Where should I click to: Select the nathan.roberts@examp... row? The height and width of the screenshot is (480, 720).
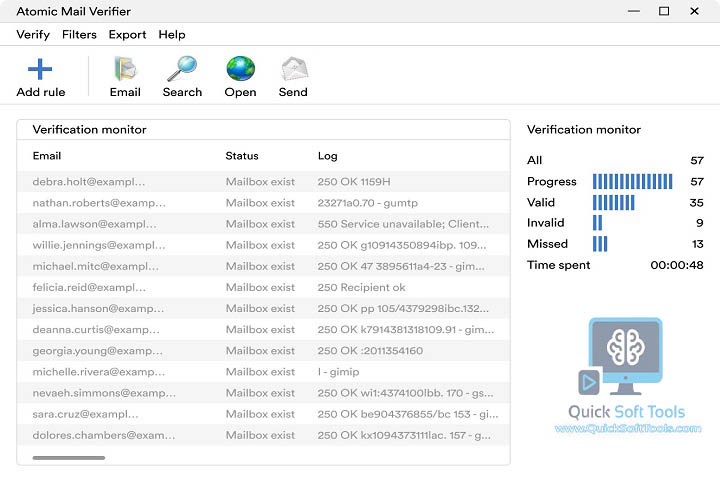264,203
